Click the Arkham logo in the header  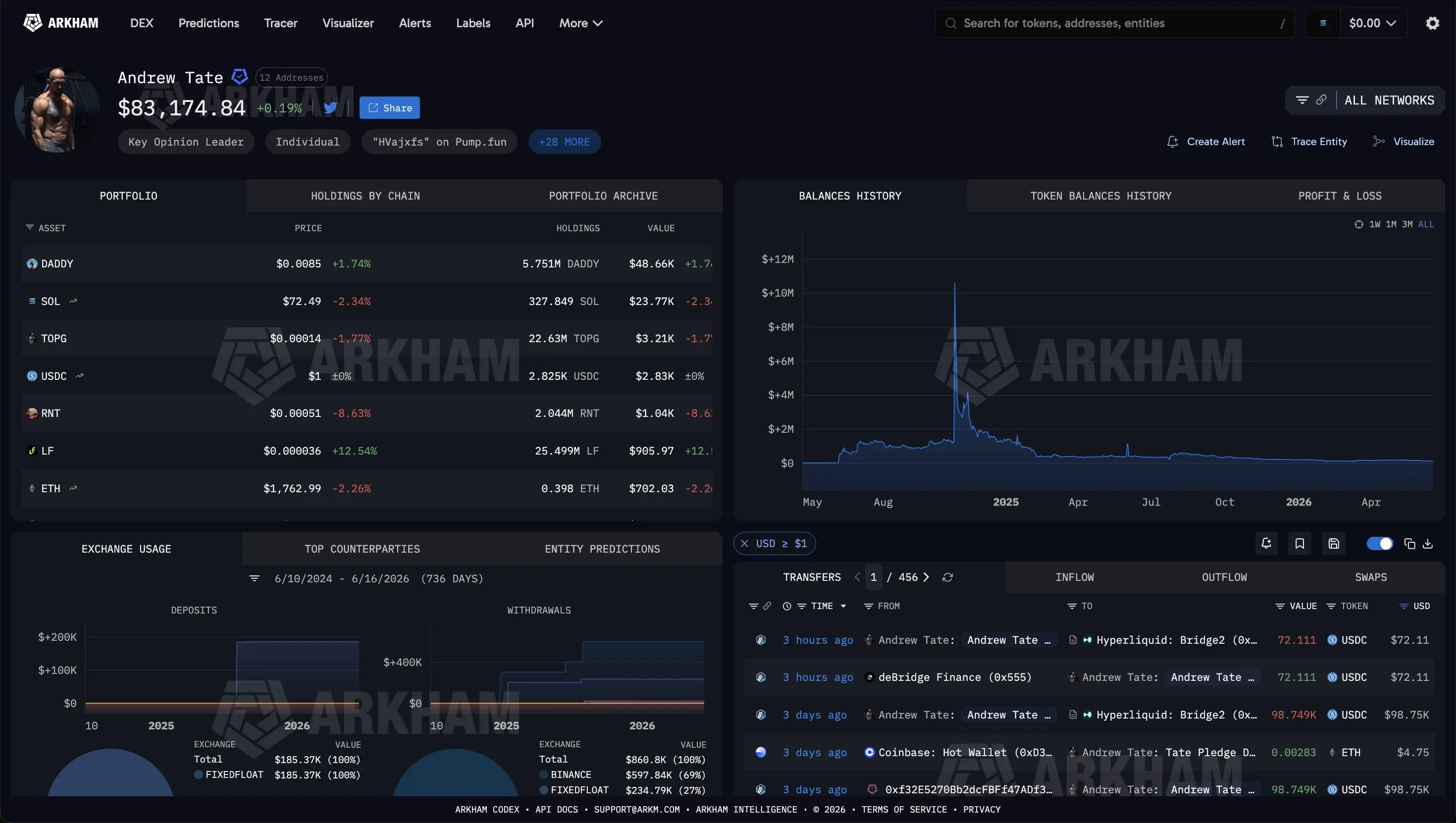[x=60, y=23]
